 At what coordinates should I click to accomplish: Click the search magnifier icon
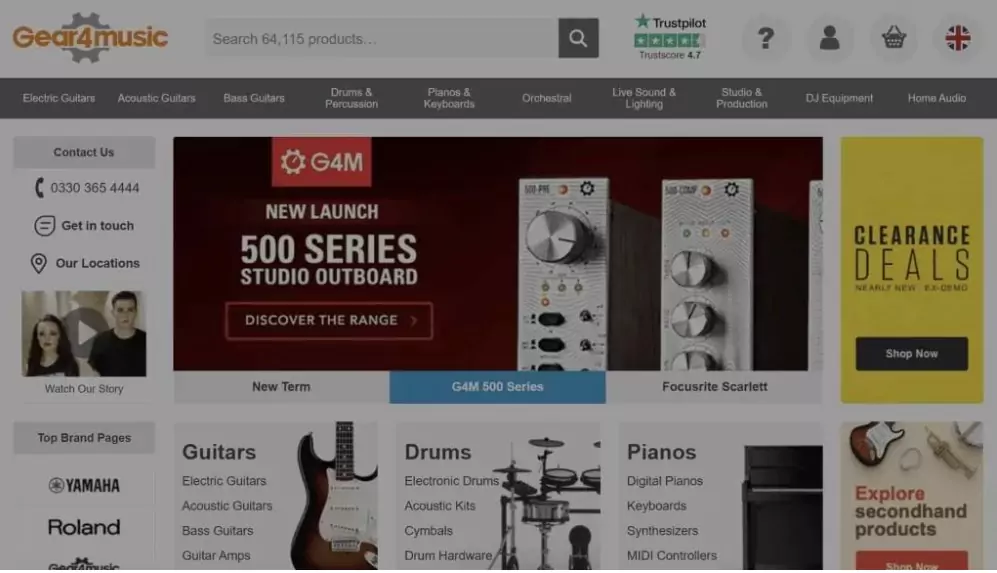click(x=578, y=38)
